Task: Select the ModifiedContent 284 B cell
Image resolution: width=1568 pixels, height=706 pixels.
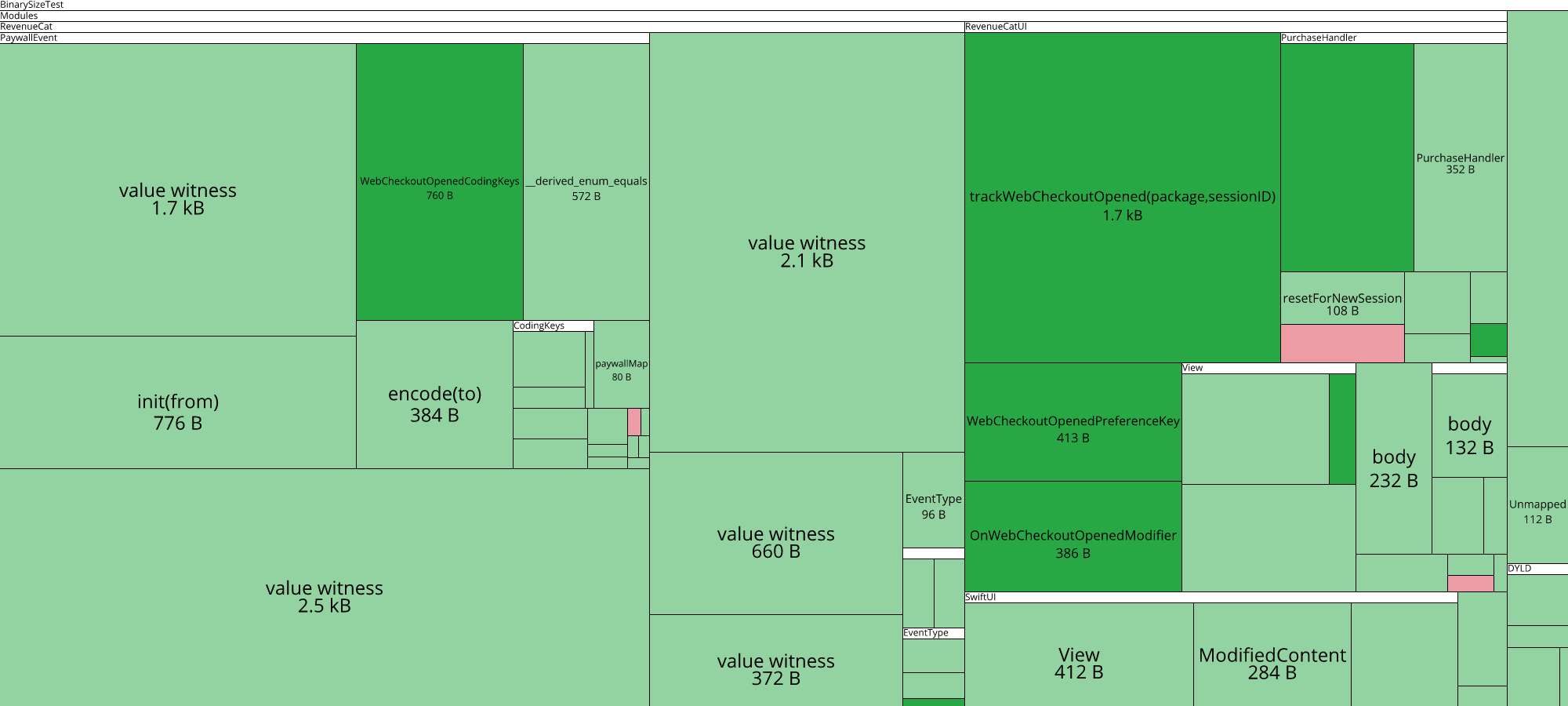Action: point(1272,654)
